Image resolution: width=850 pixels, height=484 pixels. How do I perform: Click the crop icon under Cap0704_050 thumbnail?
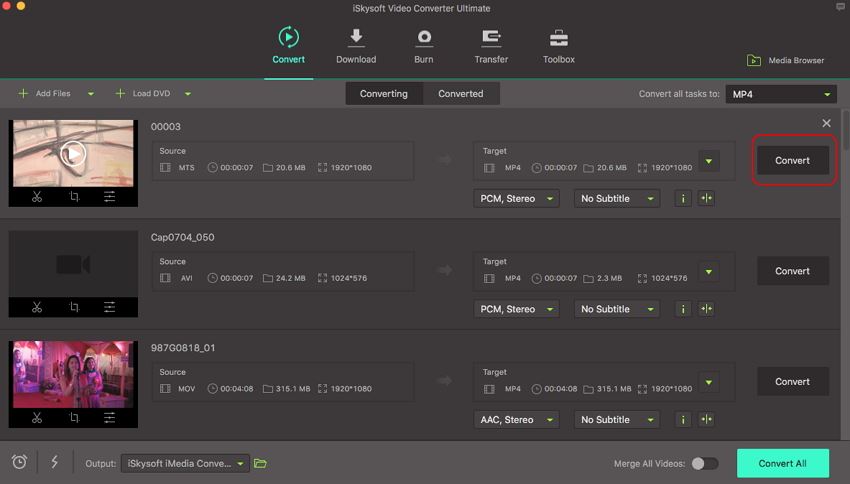click(x=74, y=308)
